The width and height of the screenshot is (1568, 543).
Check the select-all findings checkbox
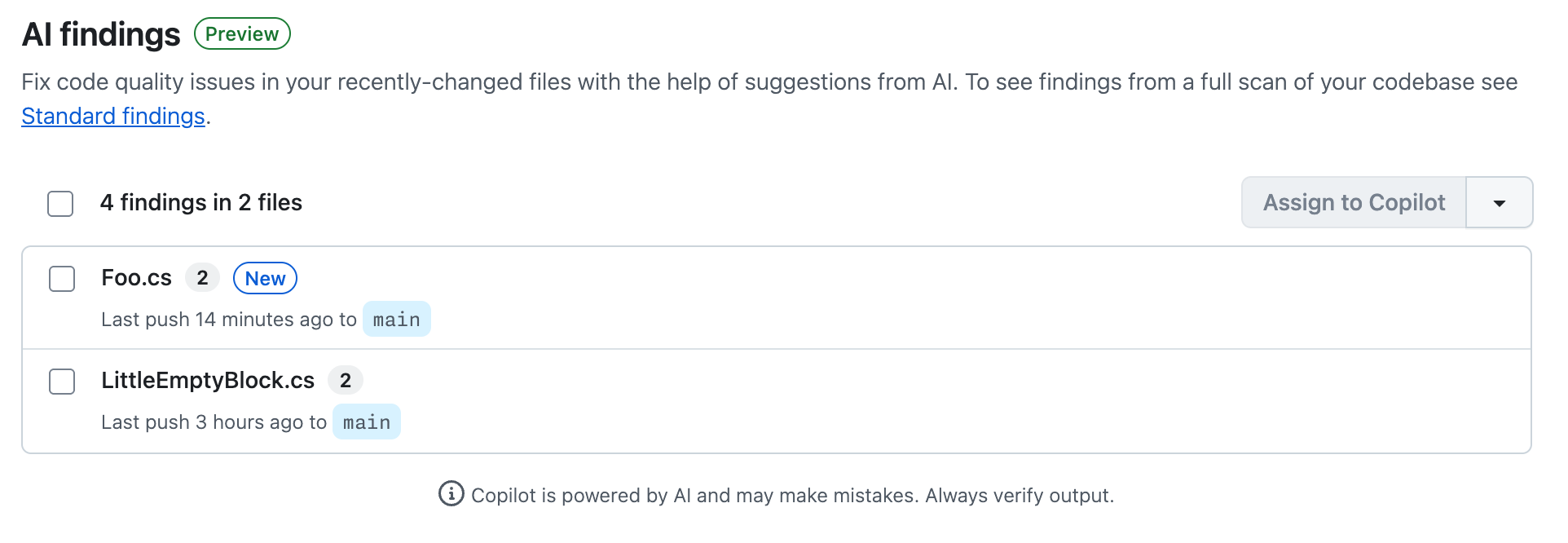coord(60,204)
